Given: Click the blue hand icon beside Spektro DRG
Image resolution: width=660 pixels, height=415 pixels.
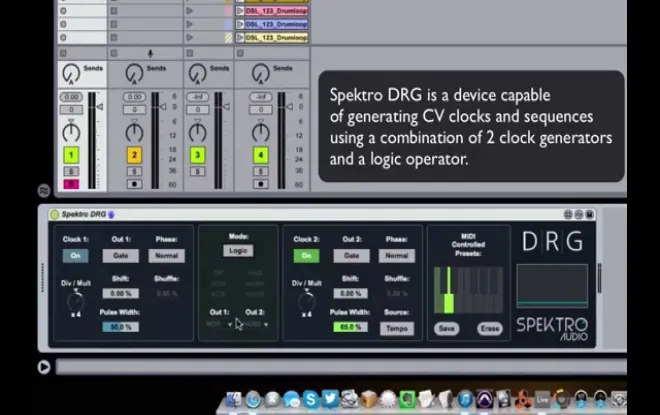Looking at the screenshot, I should pos(112,215).
